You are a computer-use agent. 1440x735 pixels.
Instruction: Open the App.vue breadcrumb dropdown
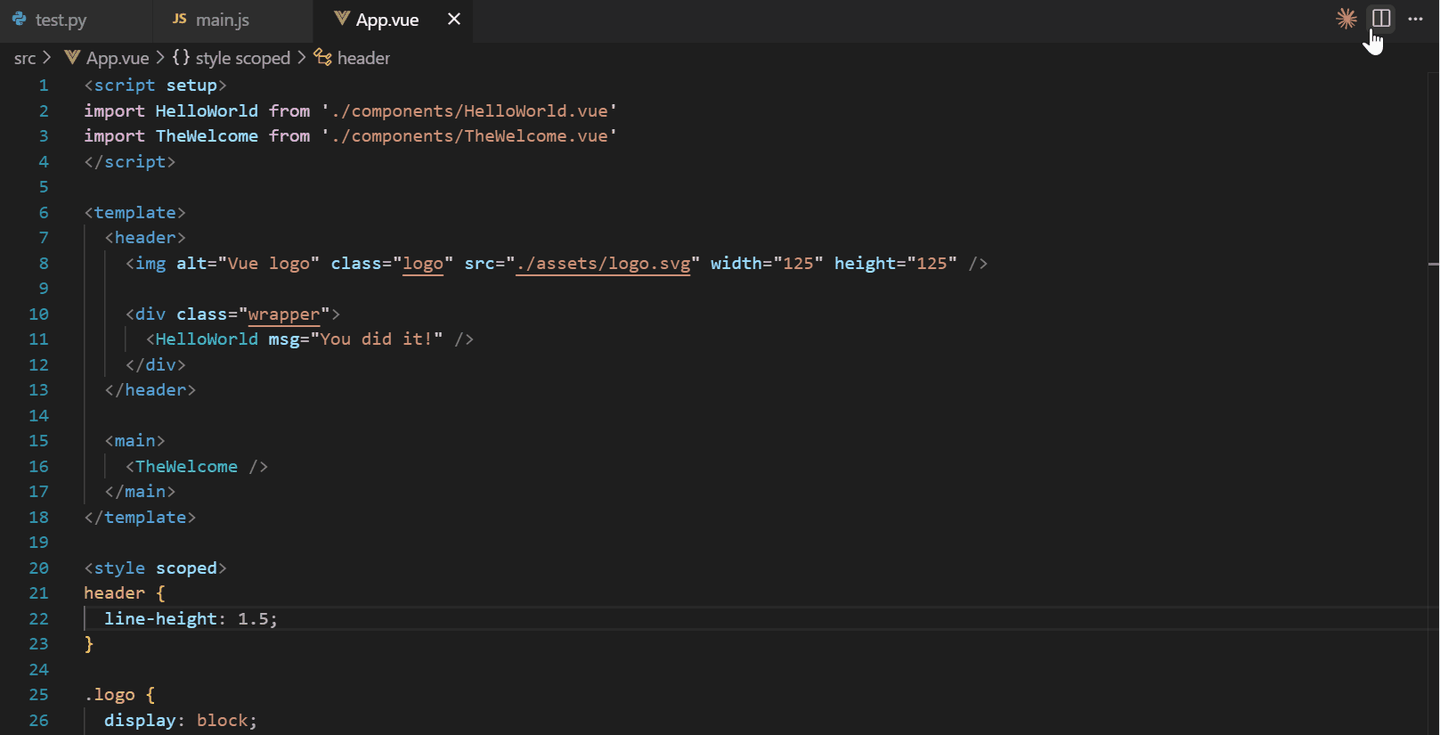click(117, 58)
